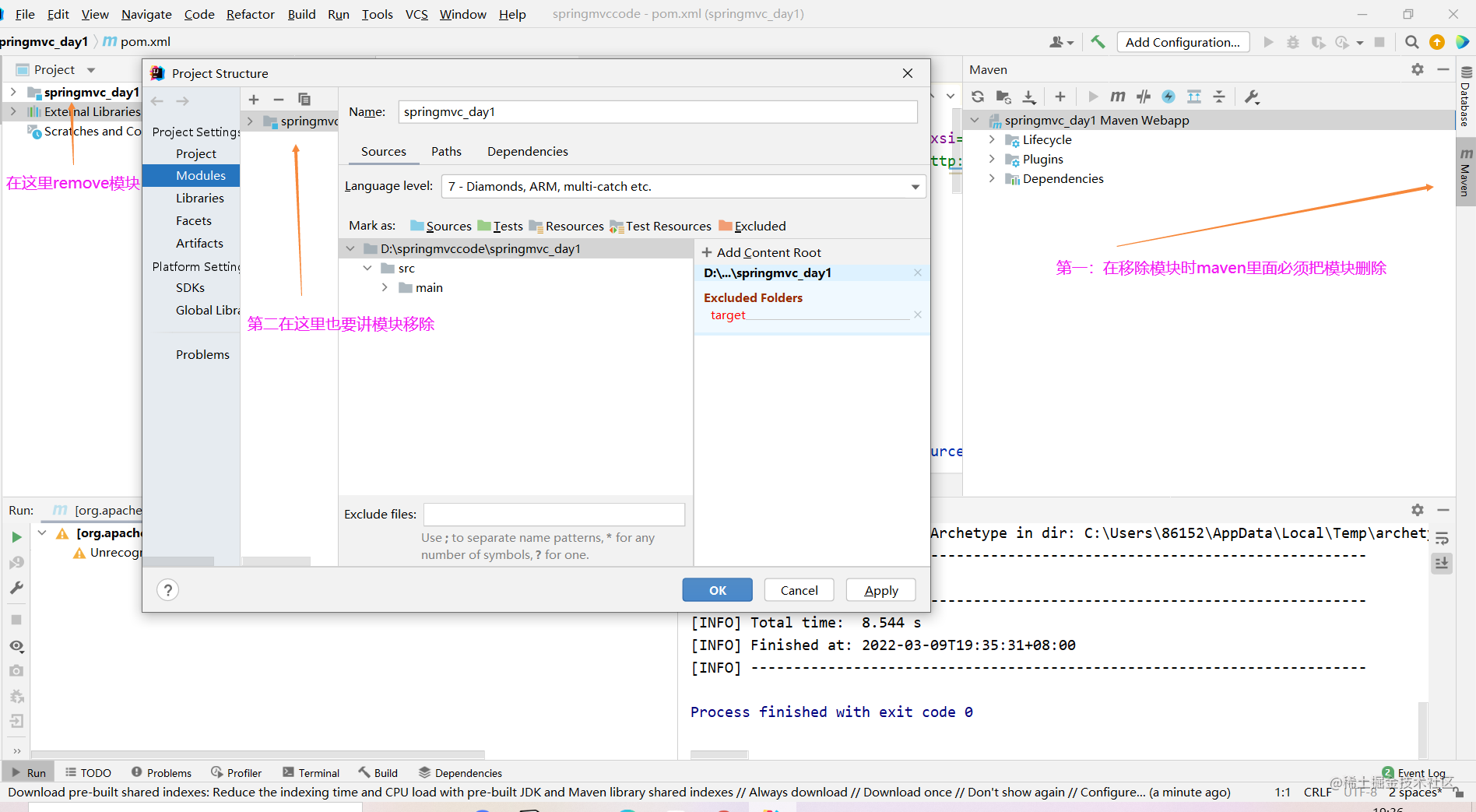Screen dimensions: 1476x812
Task: Click Download Sources icon in Maven toolbar
Action: [1029, 97]
